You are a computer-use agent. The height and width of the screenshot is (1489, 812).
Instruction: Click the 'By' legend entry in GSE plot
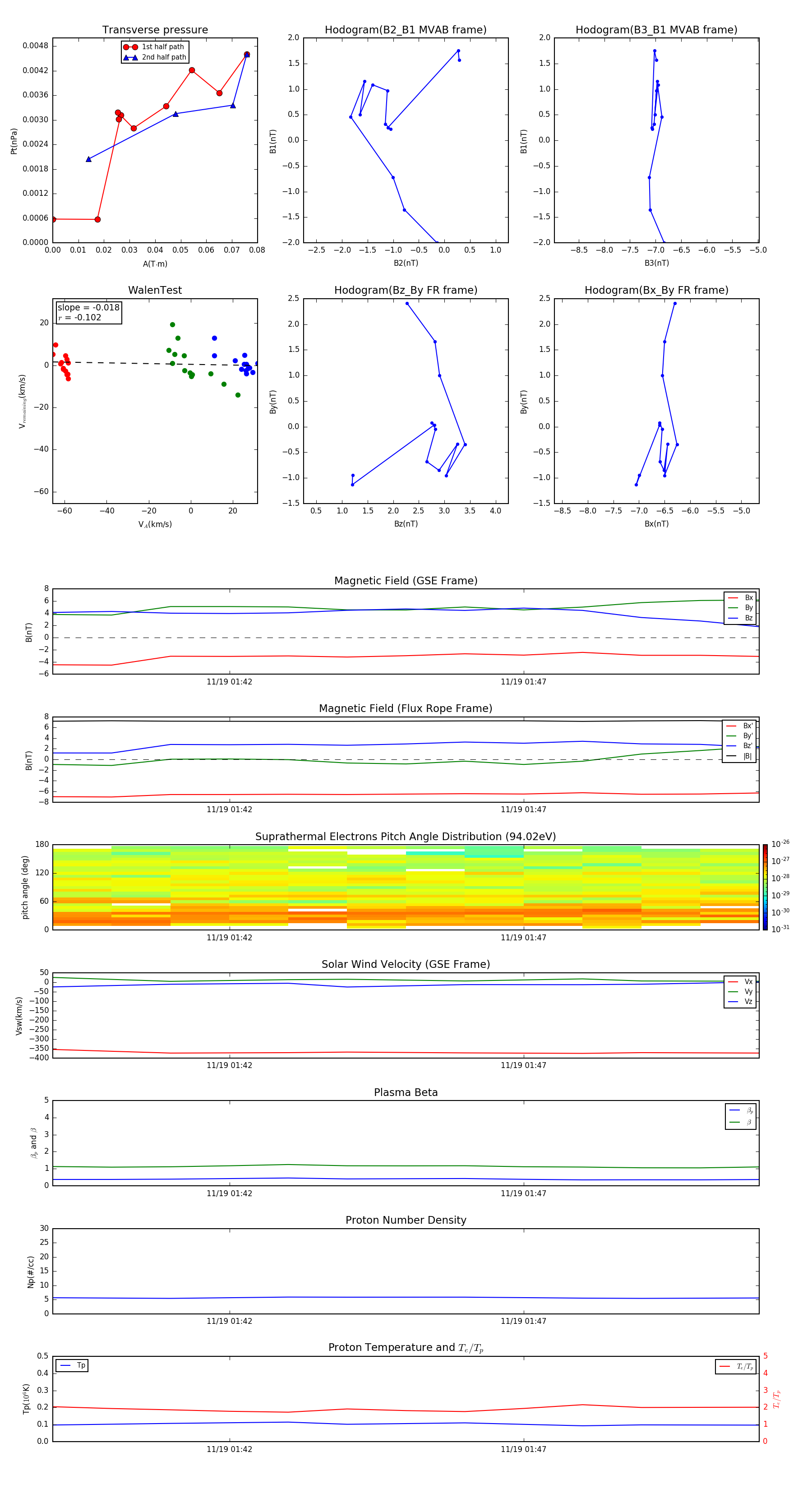[740, 607]
